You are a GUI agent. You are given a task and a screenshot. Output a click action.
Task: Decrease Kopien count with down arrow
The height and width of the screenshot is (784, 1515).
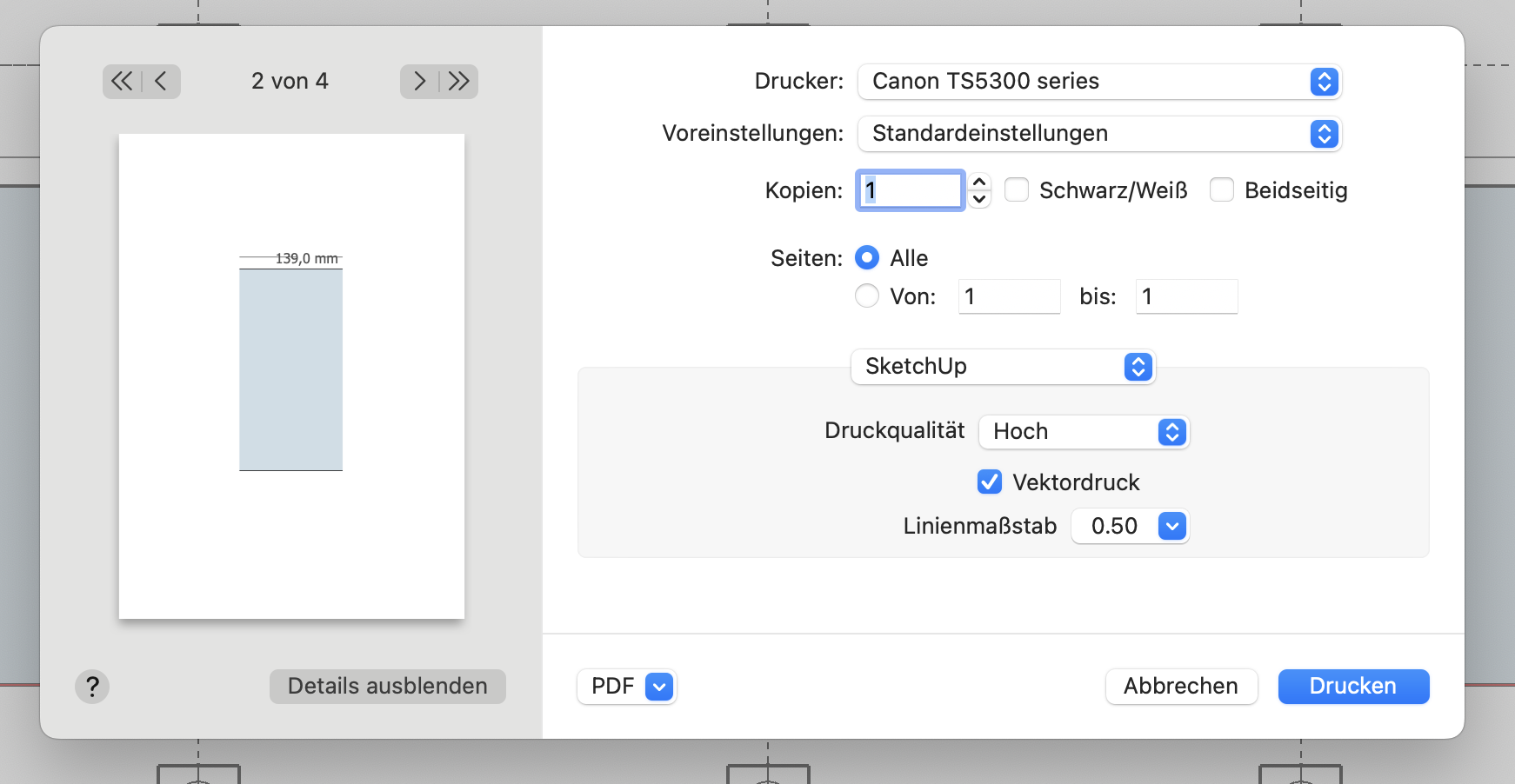pyautogui.click(x=979, y=199)
